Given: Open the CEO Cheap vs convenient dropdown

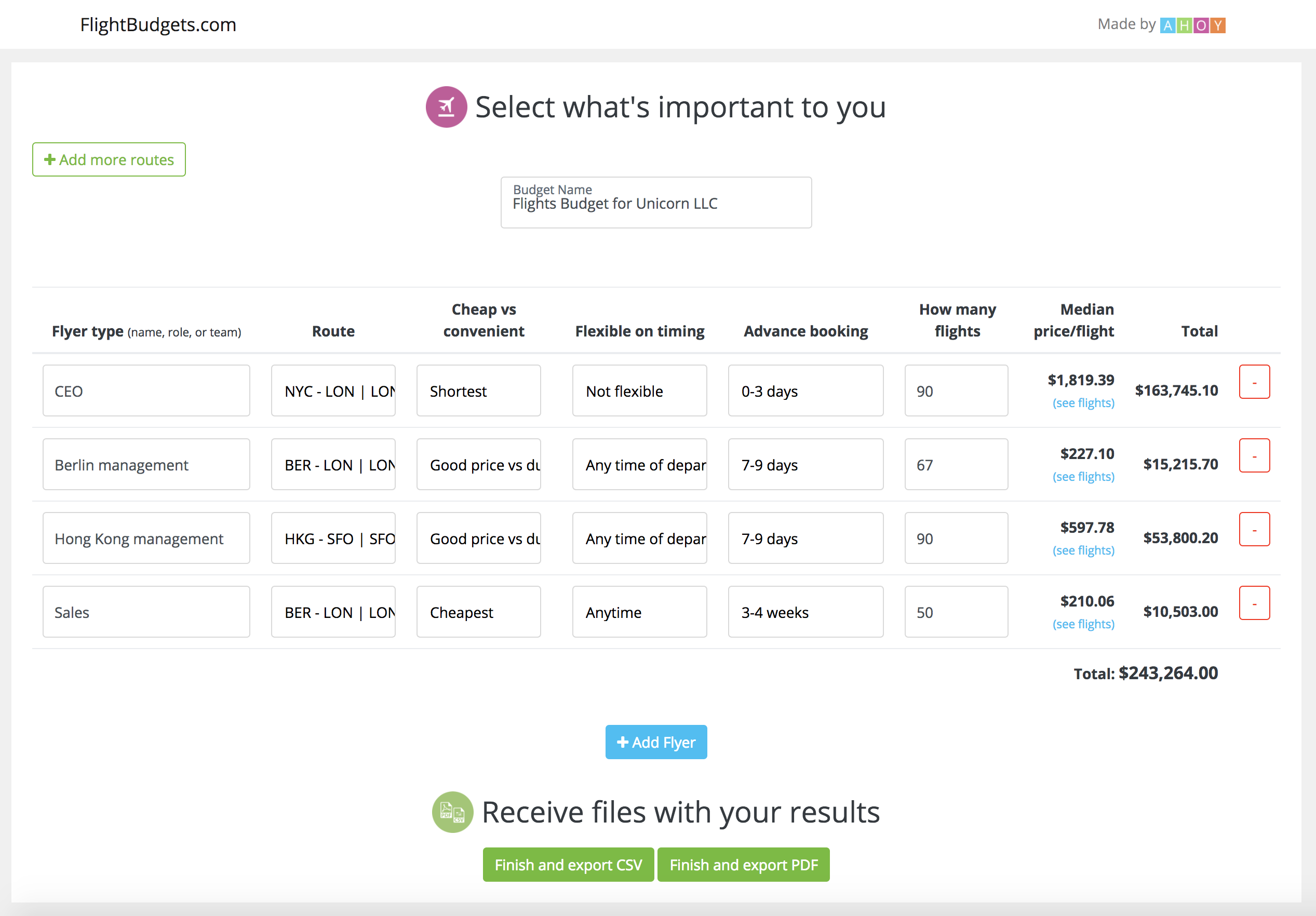Looking at the screenshot, I should (478, 391).
